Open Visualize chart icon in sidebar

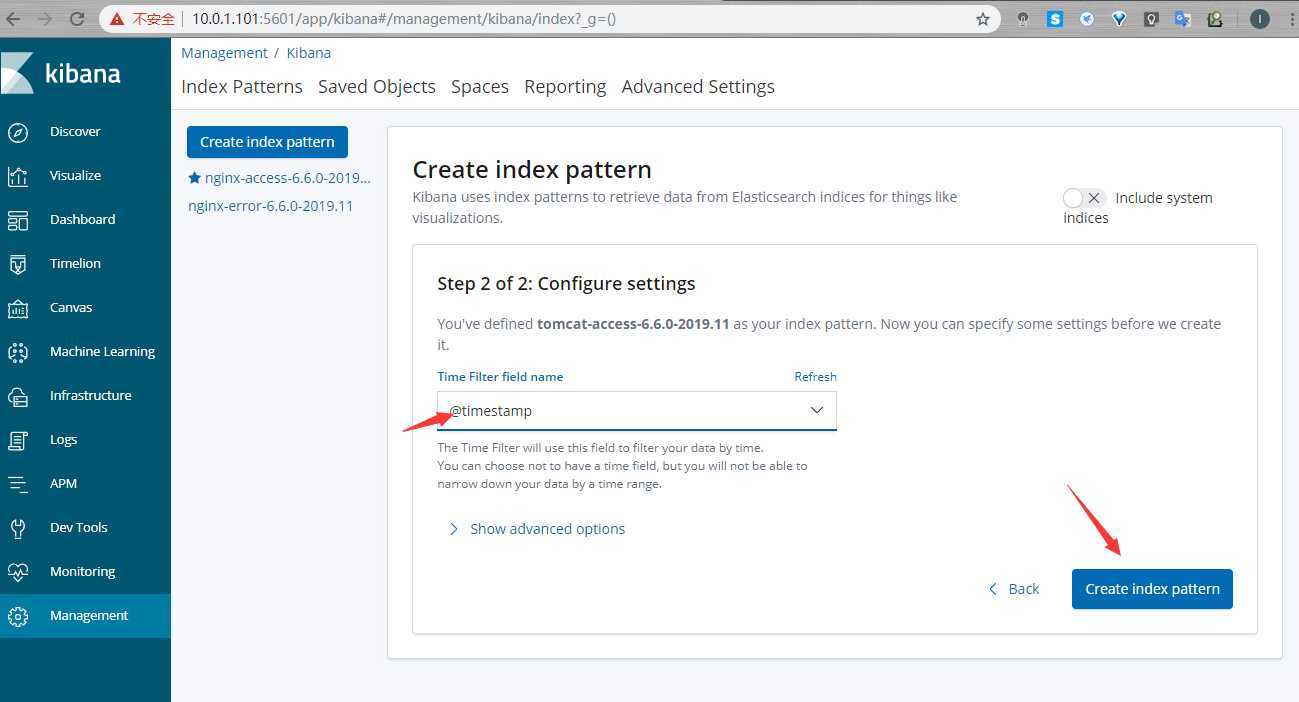18,176
